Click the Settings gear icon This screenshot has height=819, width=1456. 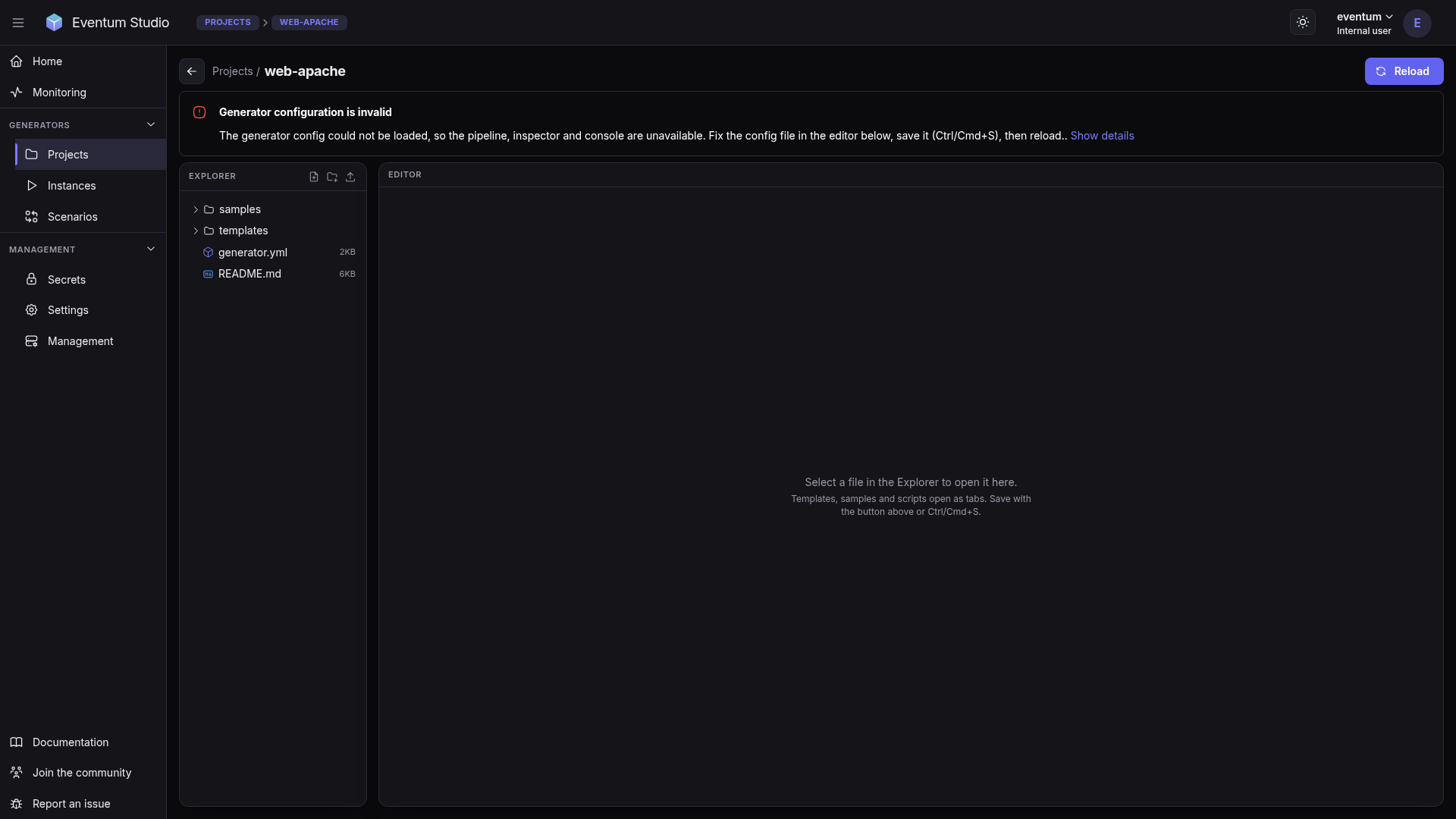pyautogui.click(x=31, y=310)
